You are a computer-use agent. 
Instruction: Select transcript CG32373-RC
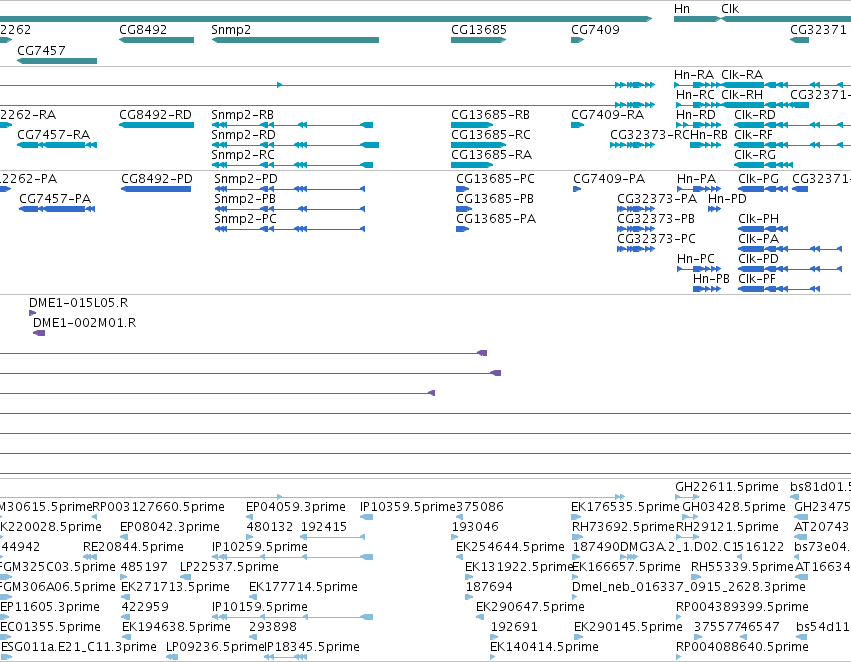(x=650, y=135)
